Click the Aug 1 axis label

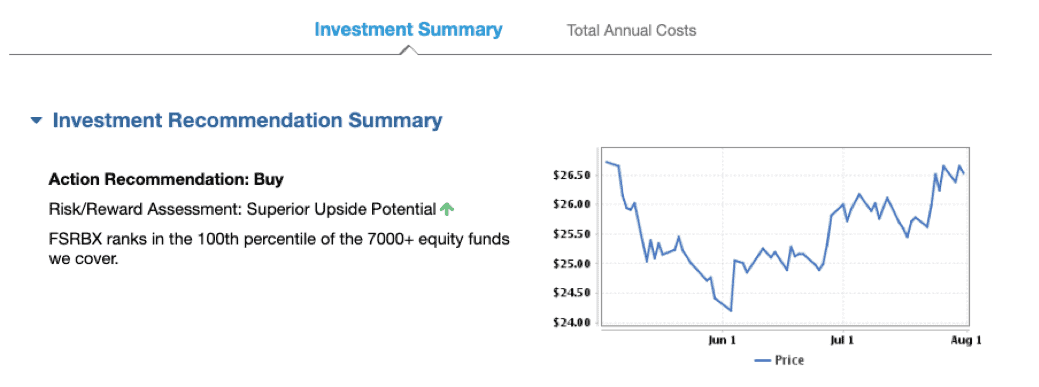pyautogui.click(x=967, y=340)
